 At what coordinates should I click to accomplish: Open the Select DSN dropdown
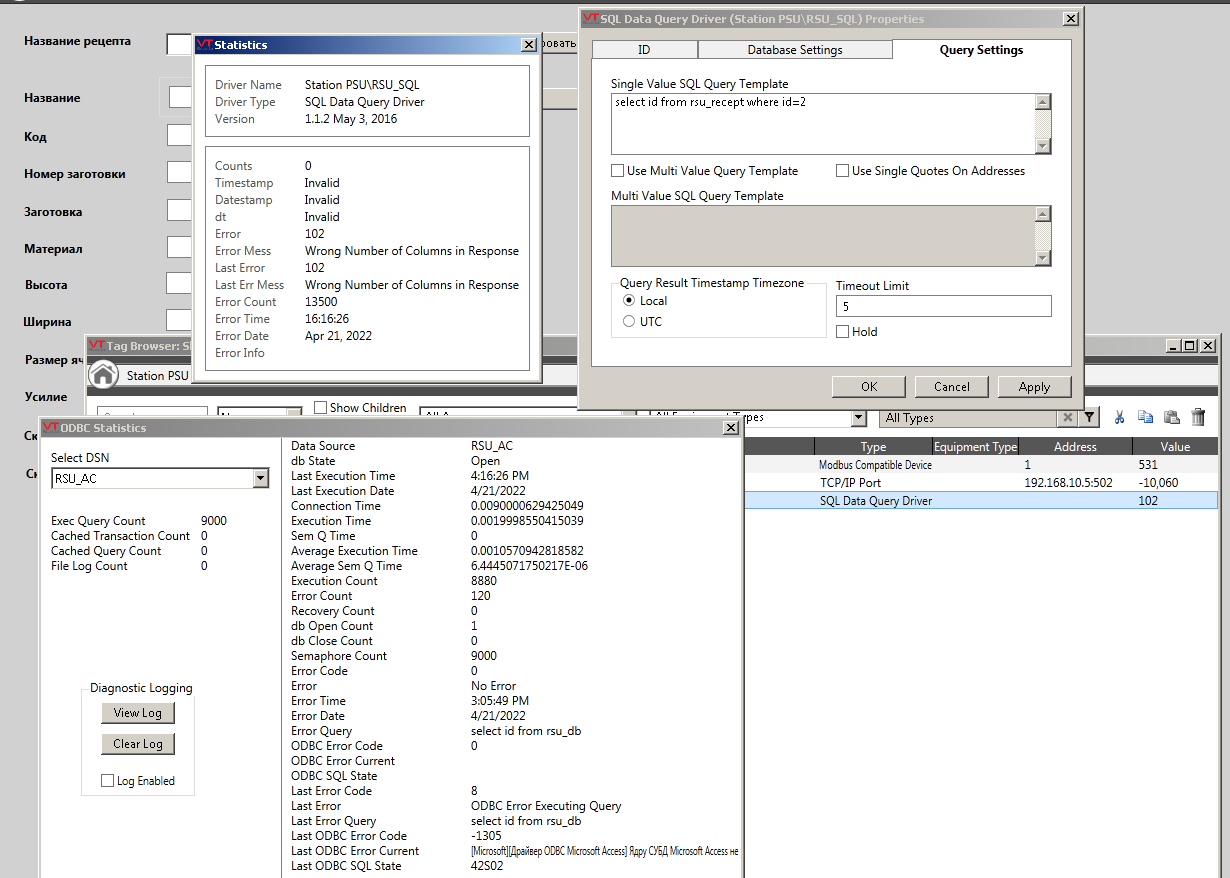[x=261, y=479]
